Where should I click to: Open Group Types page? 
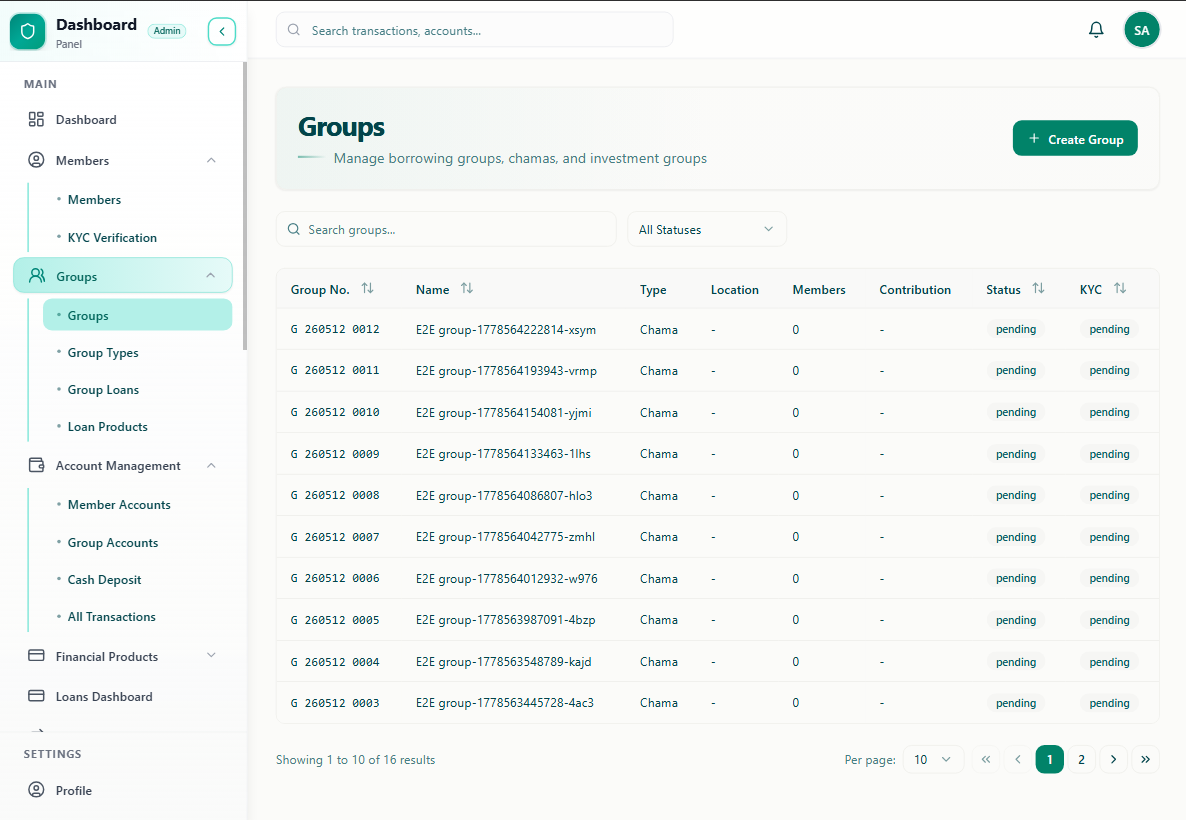point(103,353)
